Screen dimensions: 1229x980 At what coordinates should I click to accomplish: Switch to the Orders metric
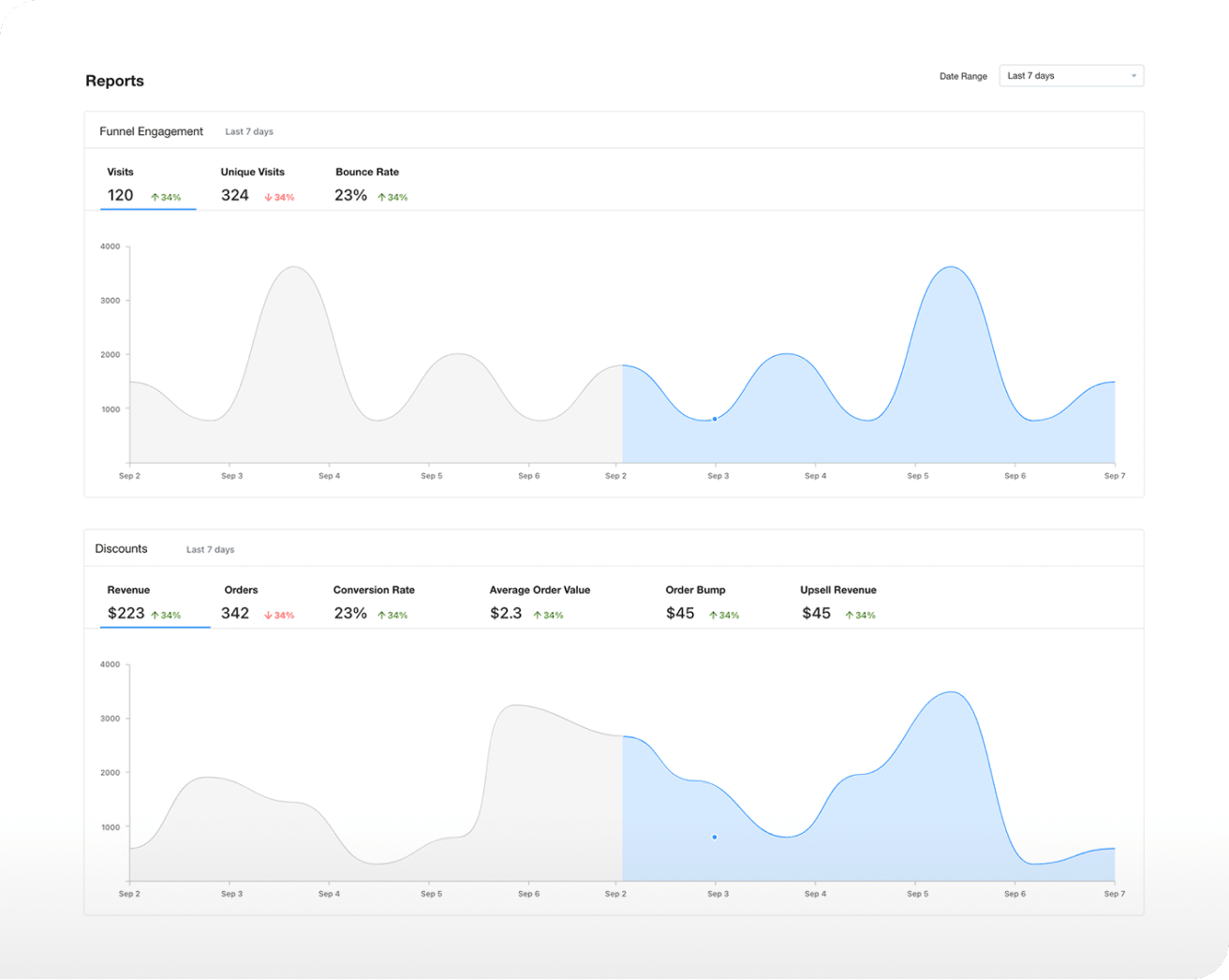tap(259, 603)
